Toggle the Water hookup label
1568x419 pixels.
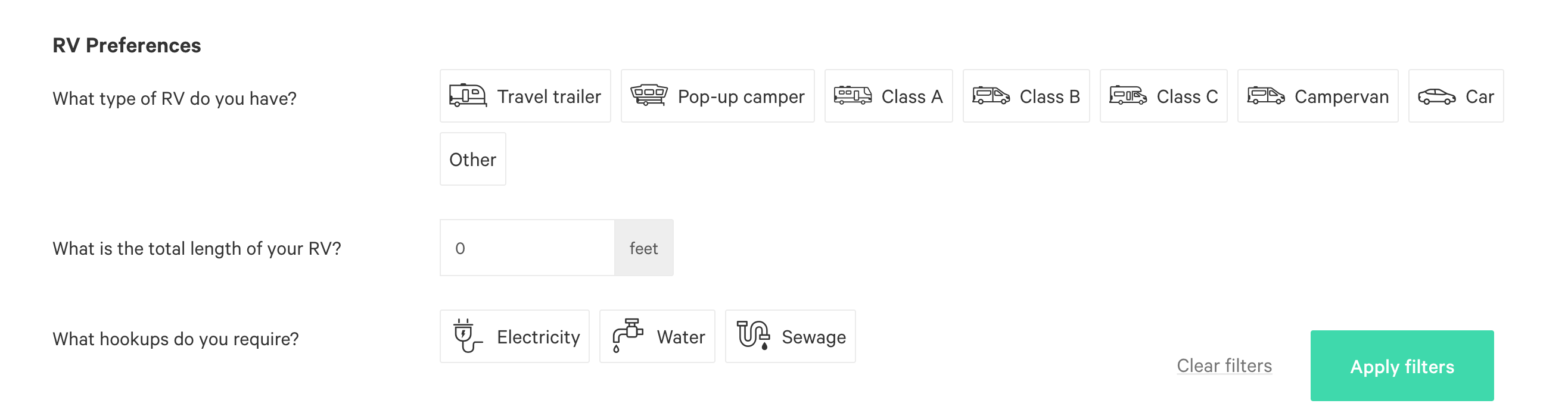680,337
